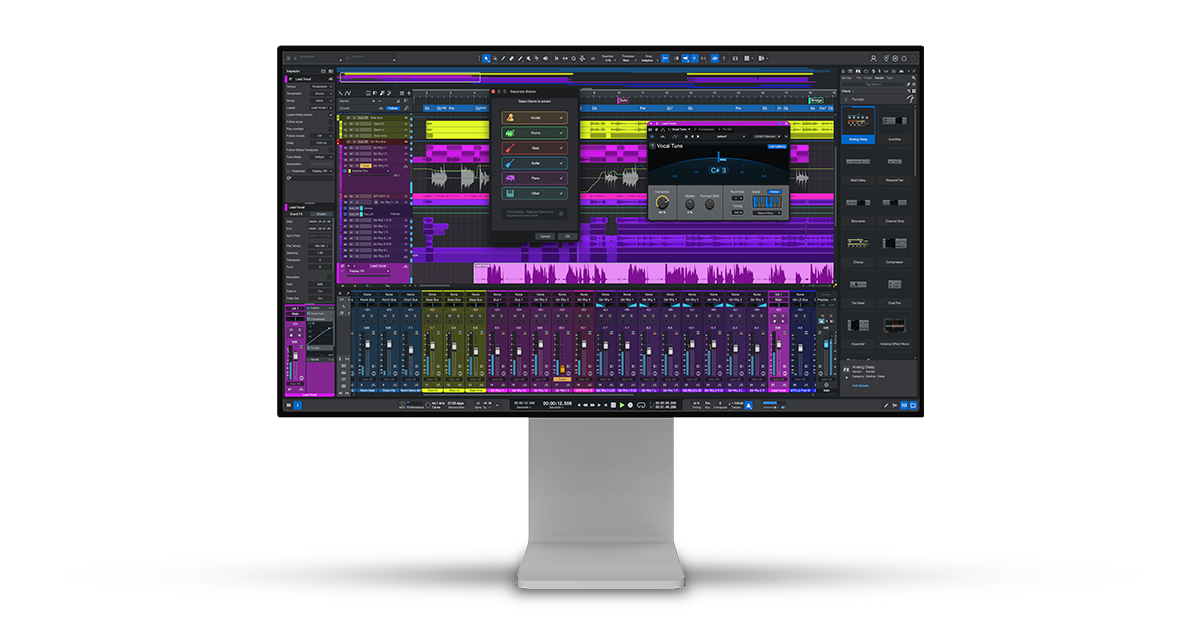Open the Layers dropdown in Inspector

[x=321, y=108]
